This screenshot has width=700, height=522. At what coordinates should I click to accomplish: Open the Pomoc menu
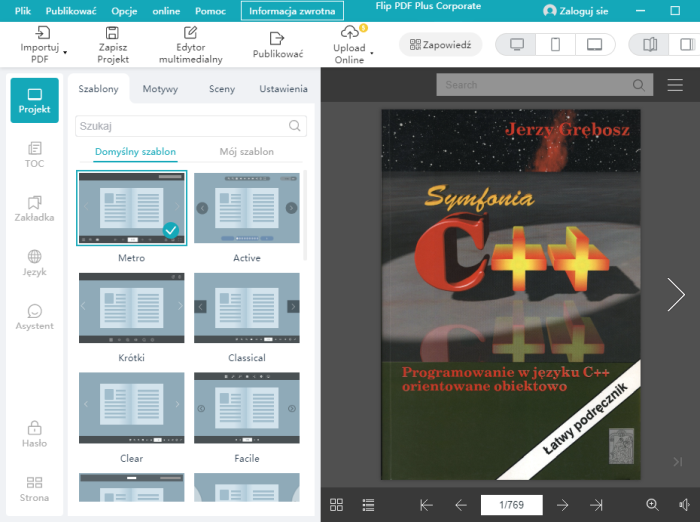click(210, 11)
